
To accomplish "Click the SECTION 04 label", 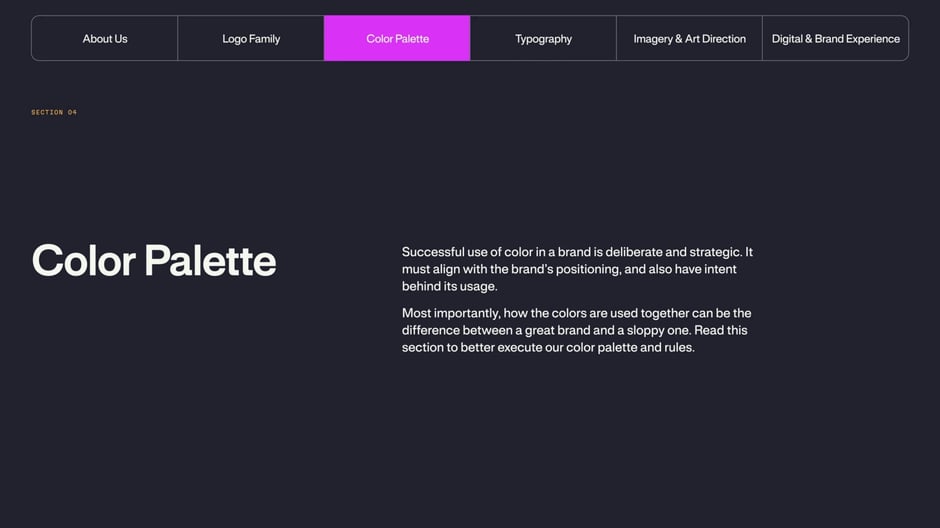I will click(54, 112).
